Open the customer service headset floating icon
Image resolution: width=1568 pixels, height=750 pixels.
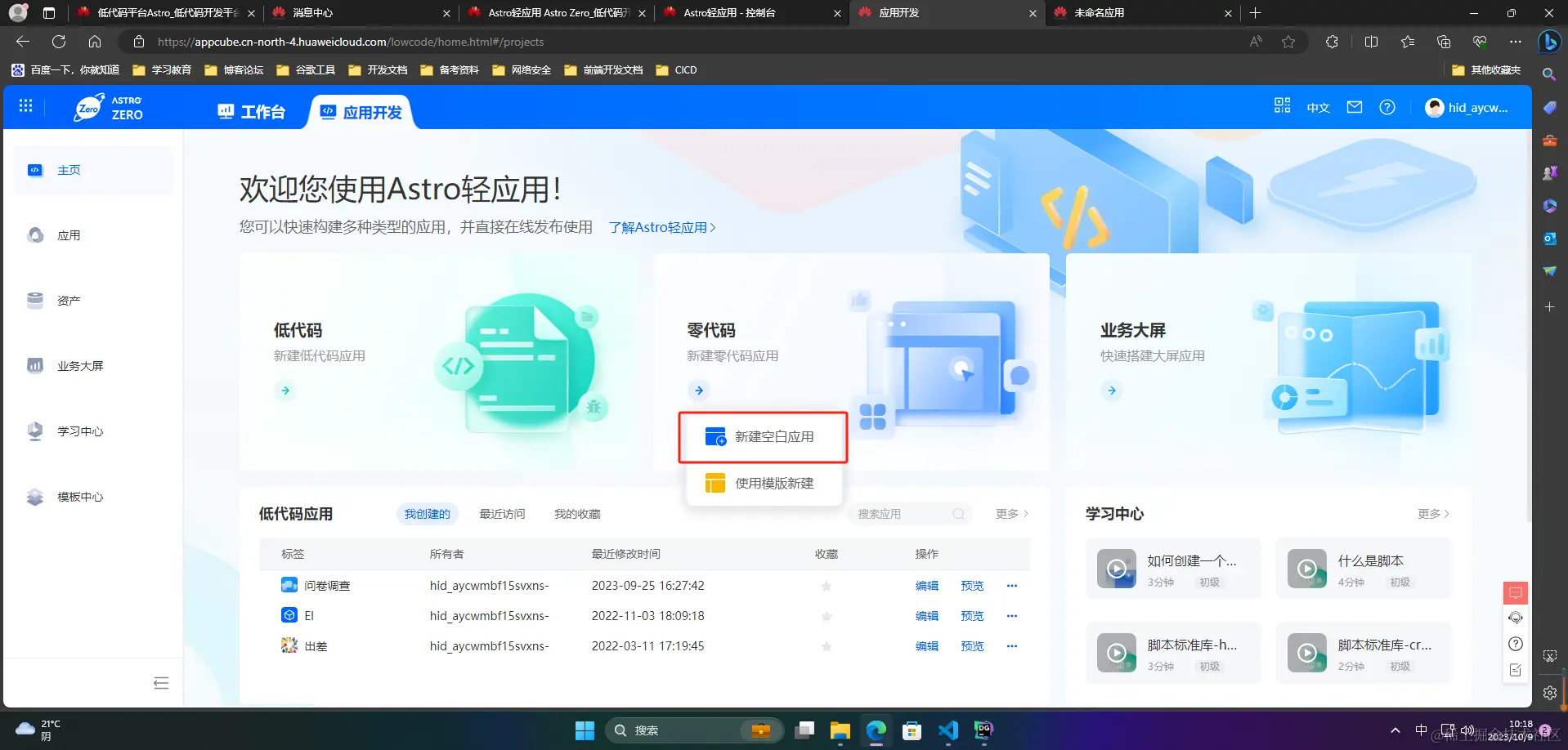coord(1516,618)
